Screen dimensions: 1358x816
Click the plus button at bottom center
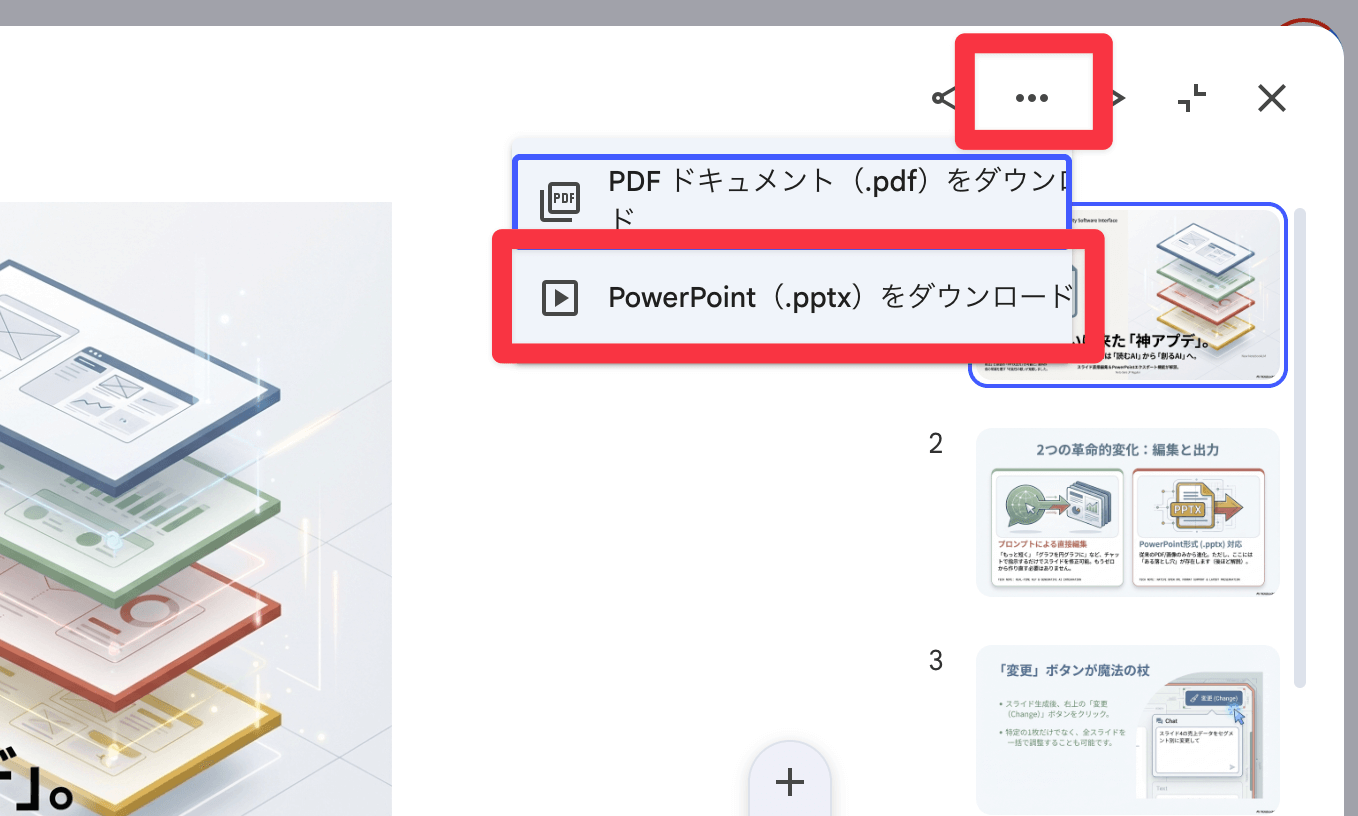coord(790,782)
